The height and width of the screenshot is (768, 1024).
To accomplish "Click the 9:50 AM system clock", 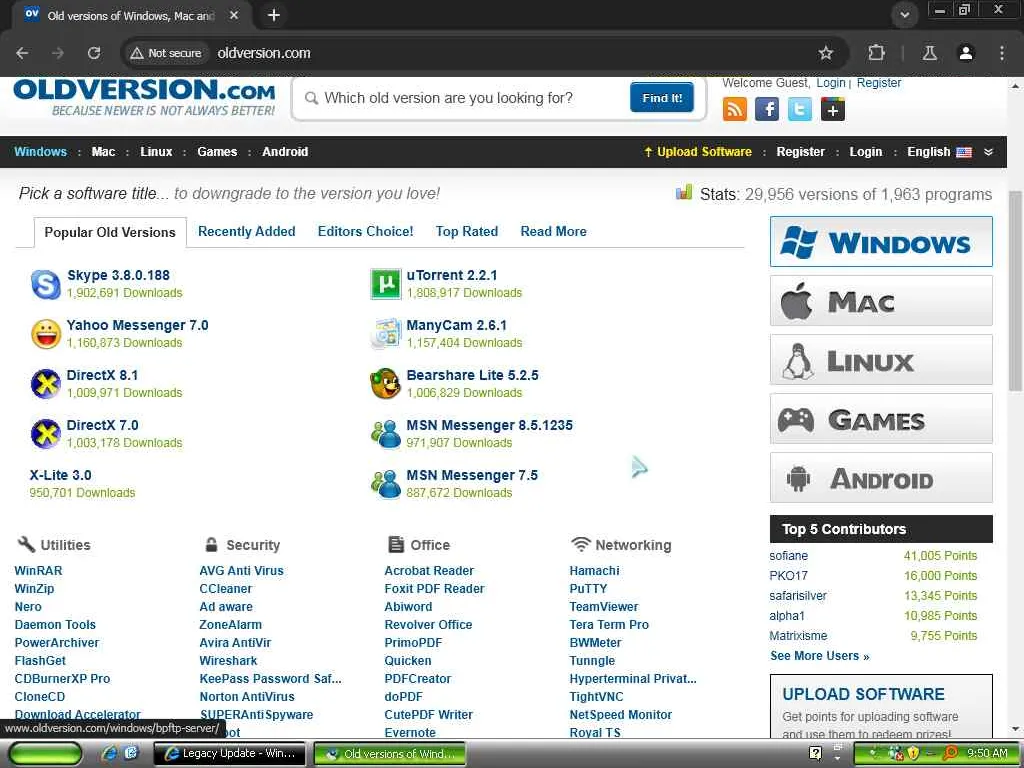I will pos(987,753).
